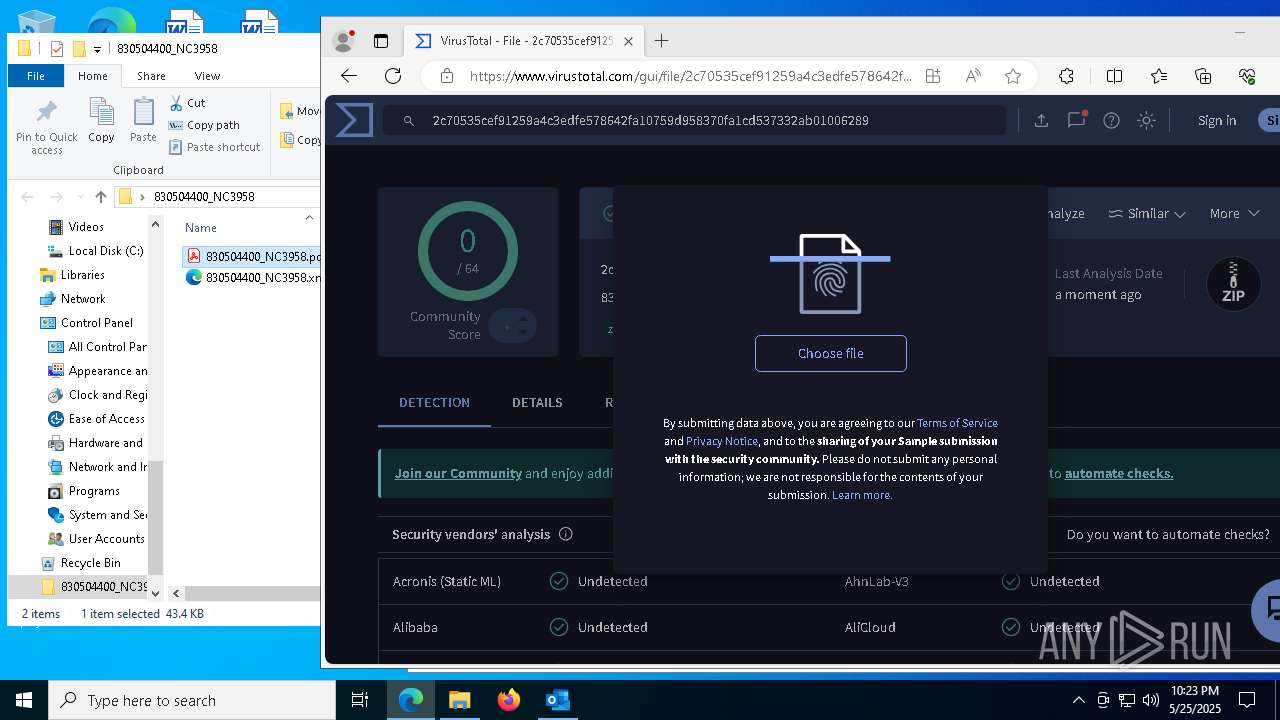Open the Terms of Service link

coord(957,423)
